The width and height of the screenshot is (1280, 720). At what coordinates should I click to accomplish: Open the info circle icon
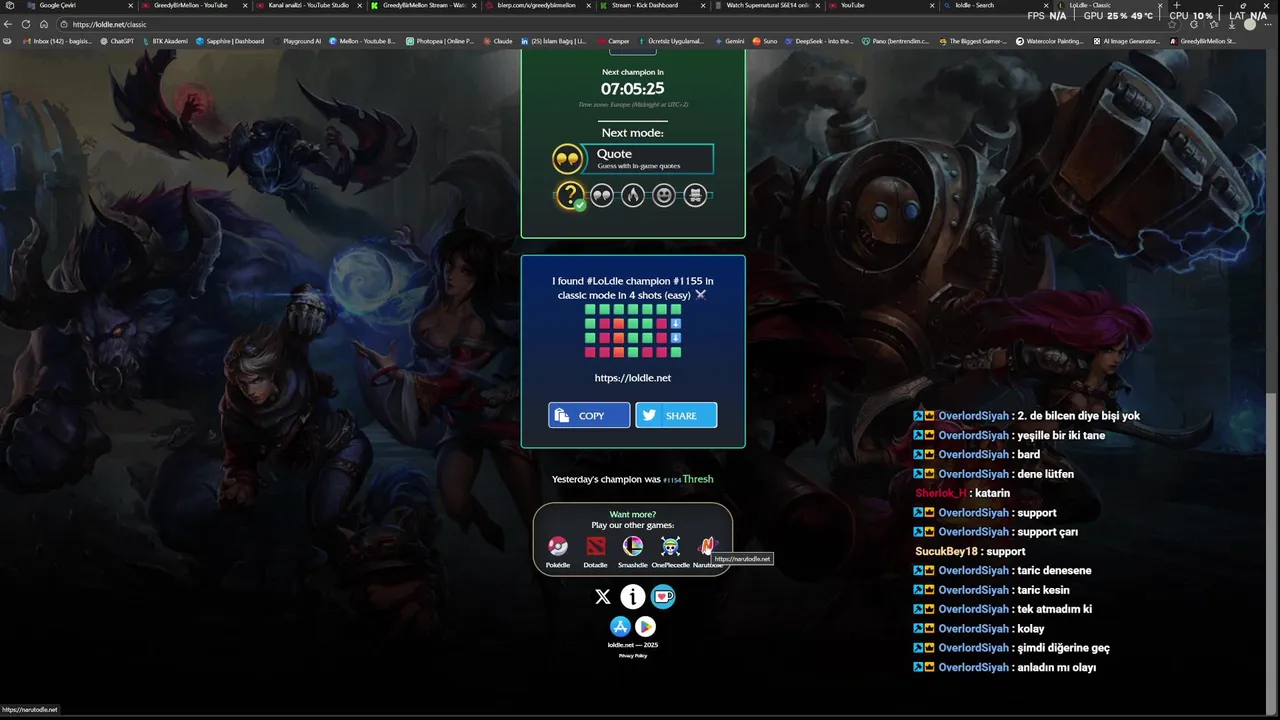coord(633,597)
